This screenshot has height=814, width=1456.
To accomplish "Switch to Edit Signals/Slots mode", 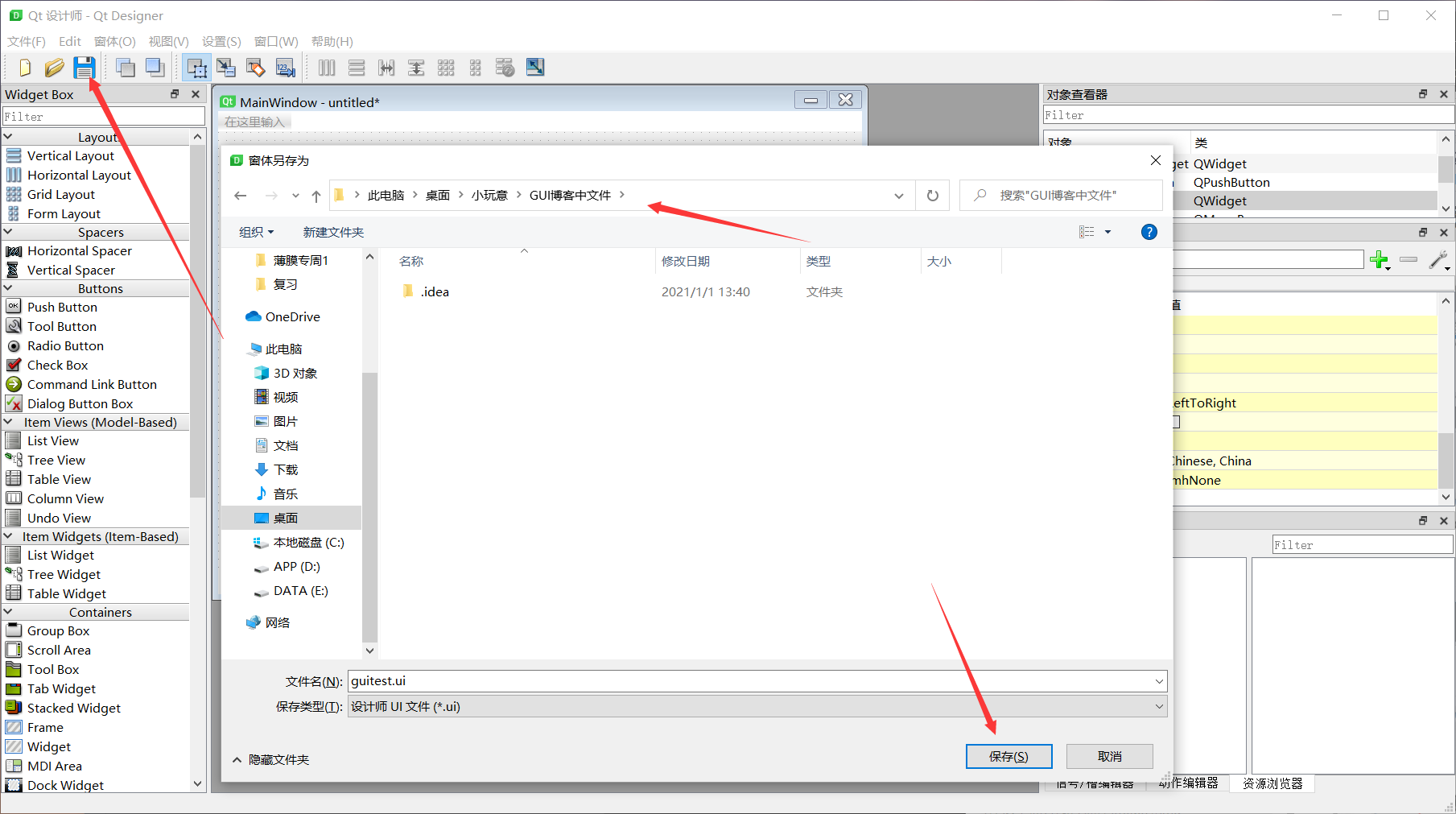I will pyautogui.click(x=226, y=68).
